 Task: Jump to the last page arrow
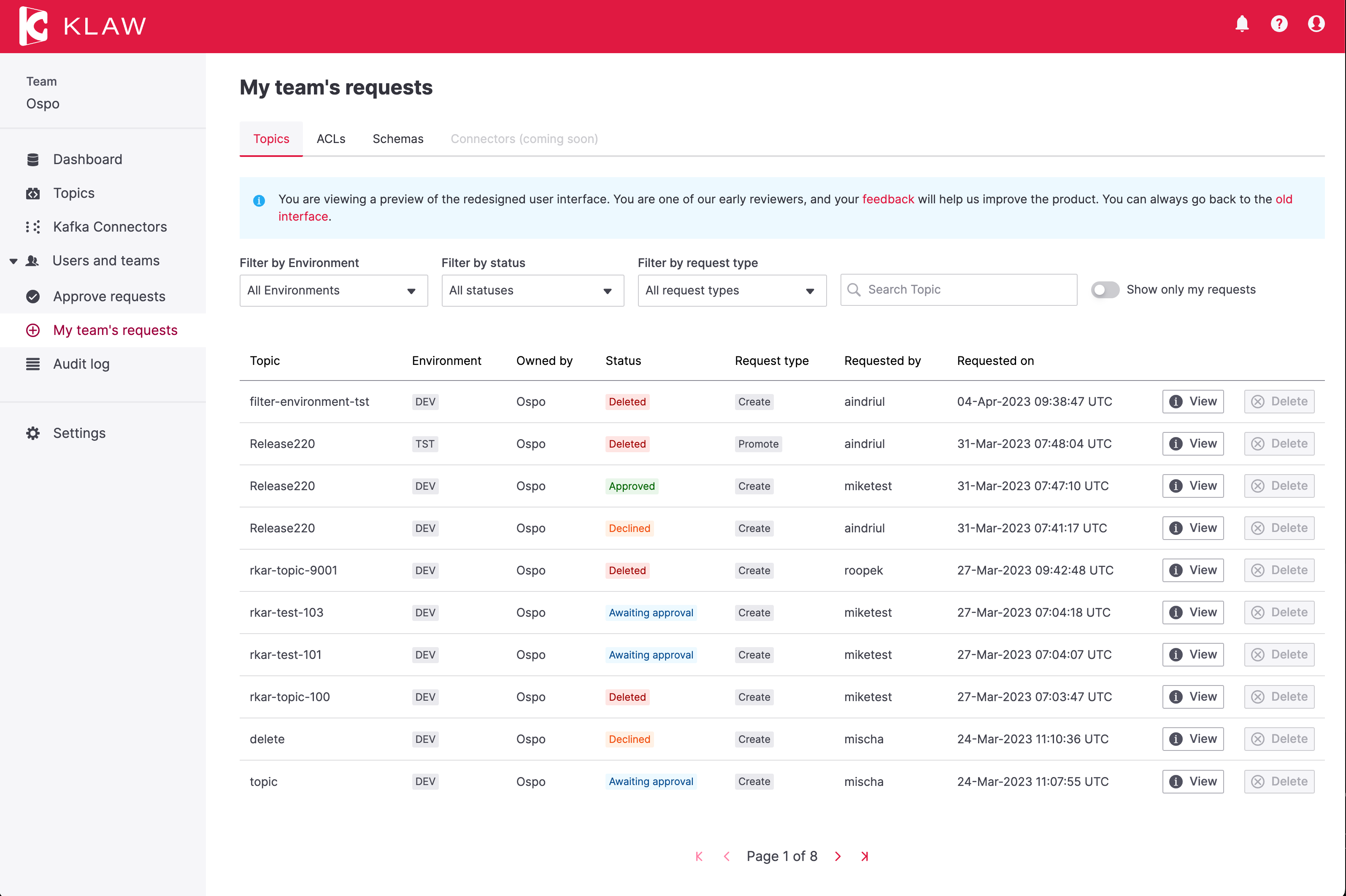(865, 856)
